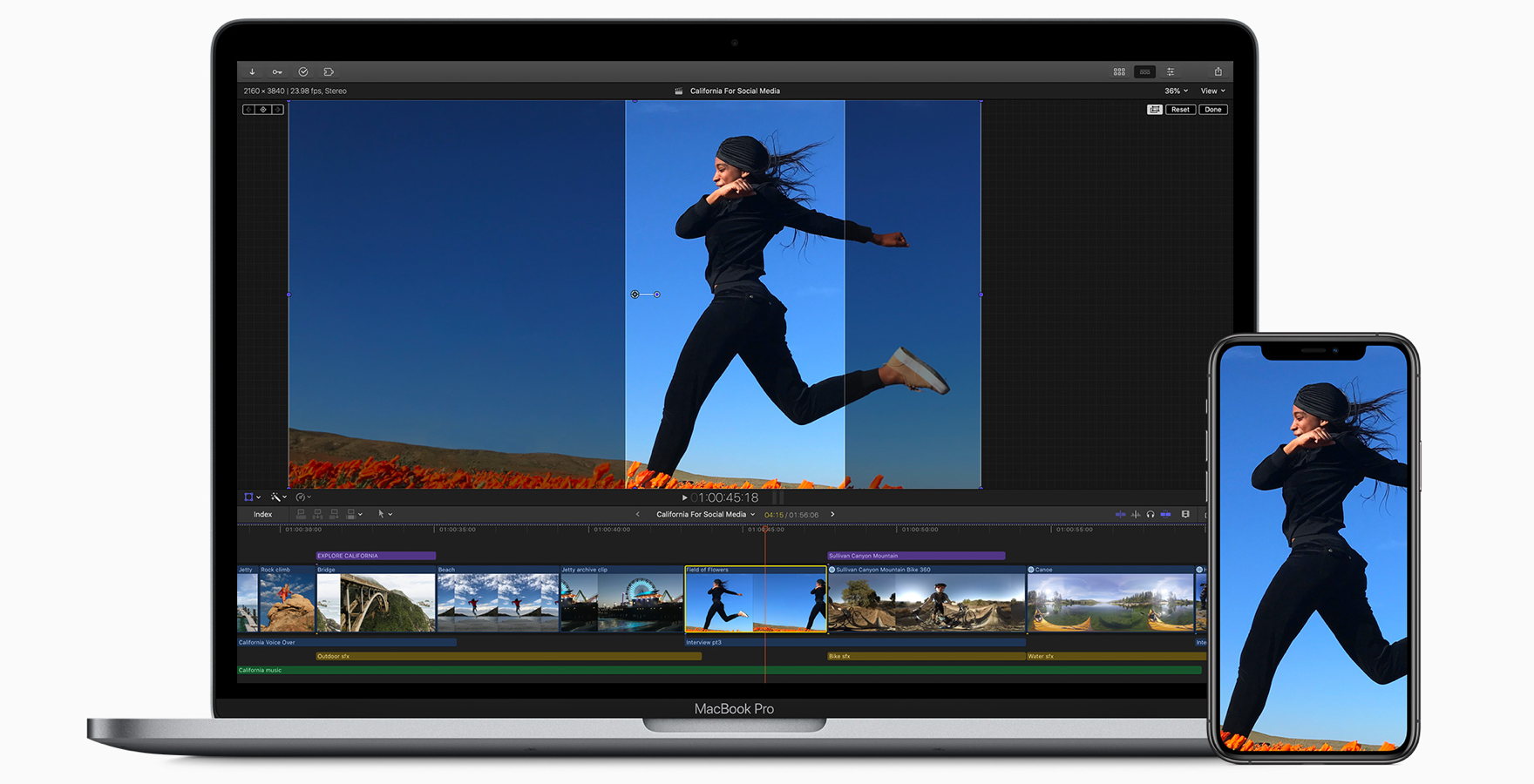This screenshot has height=784, width=1534.
Task: Toggle solo headphones icon
Action: [x=1150, y=515]
